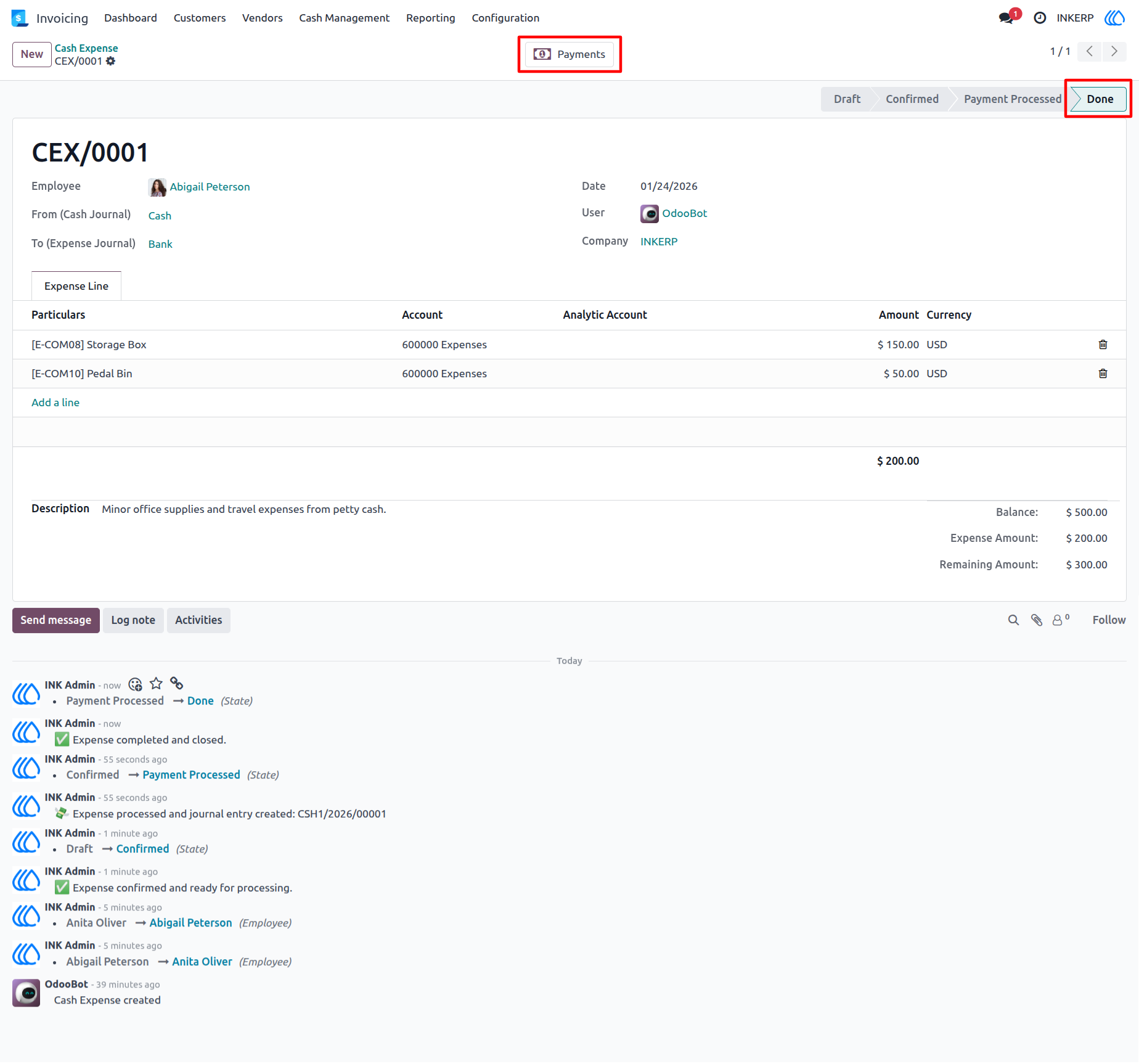The image size is (1139, 1064).
Task: Follow this cash expense record
Action: [1109, 620]
